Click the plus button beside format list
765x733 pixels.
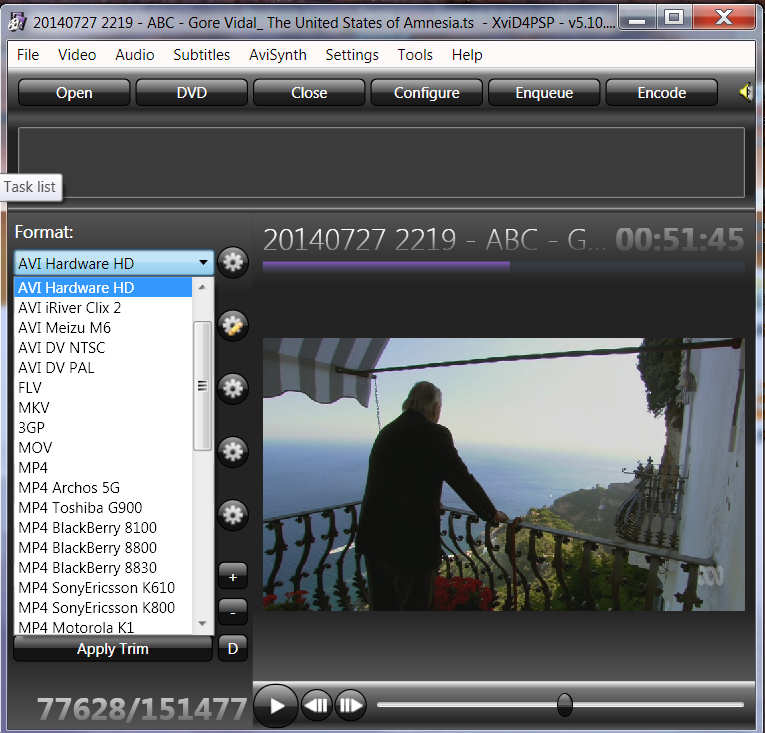coord(233,577)
